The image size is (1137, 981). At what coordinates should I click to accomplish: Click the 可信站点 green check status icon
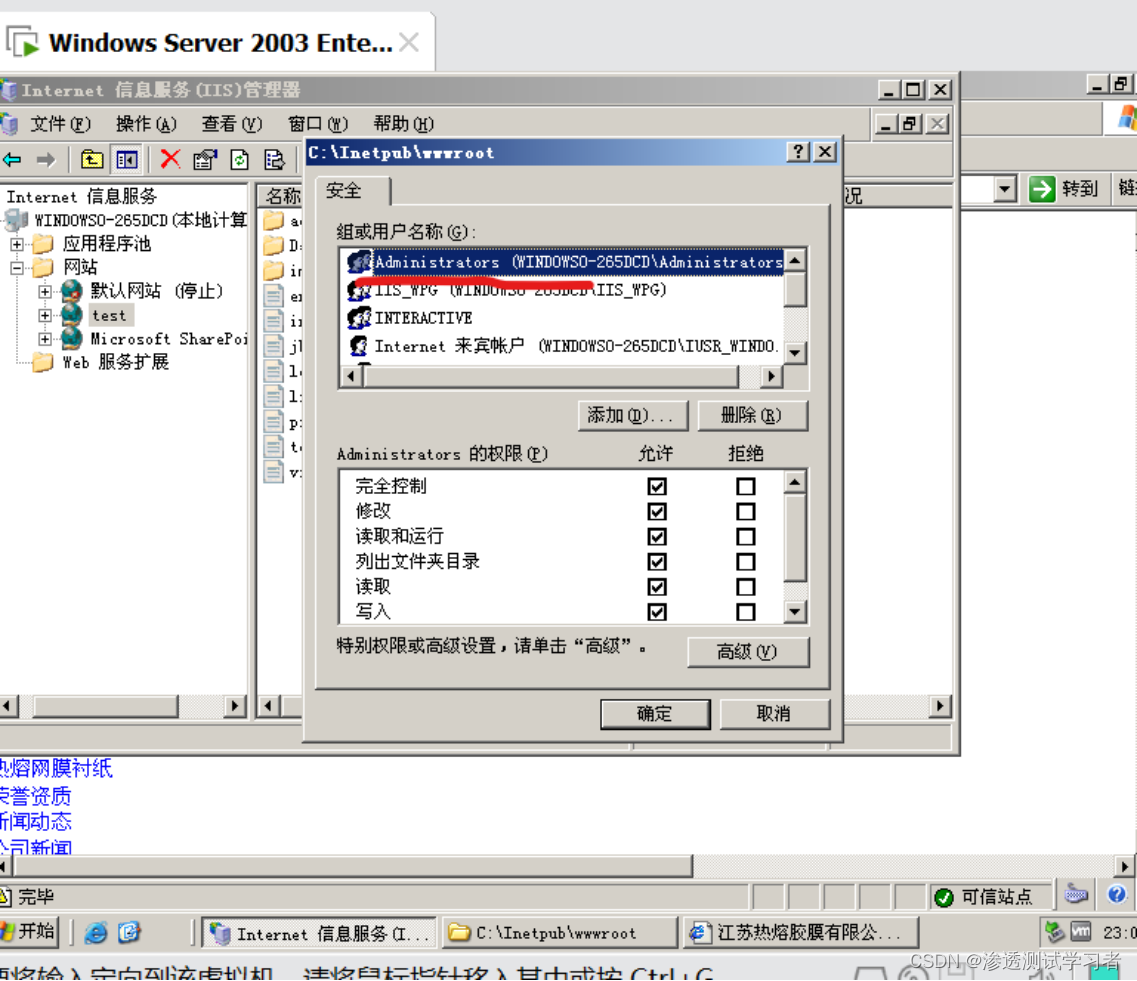[x=944, y=898]
